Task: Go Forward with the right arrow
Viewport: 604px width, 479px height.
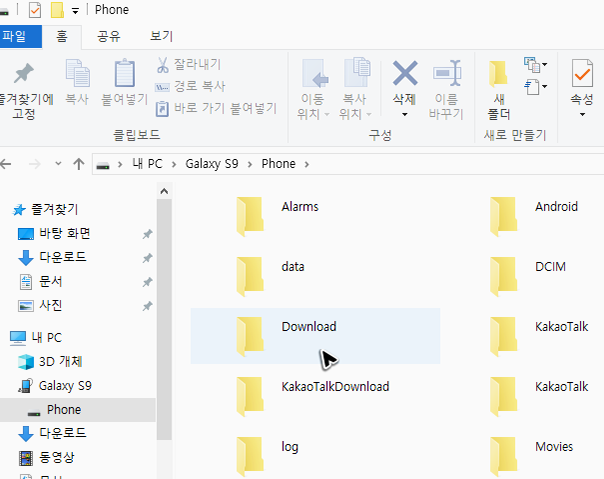Action: click(x=35, y=164)
